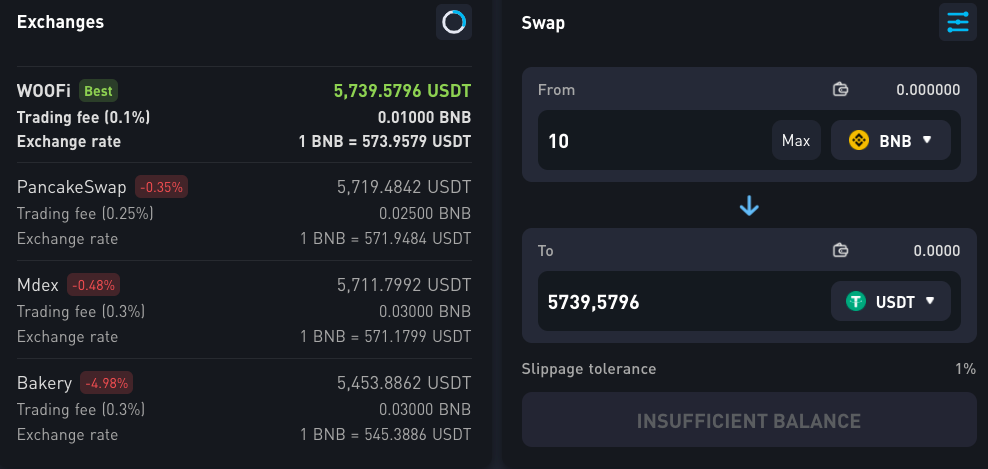Open the USDT token dropdown

pyautogui.click(x=891, y=301)
